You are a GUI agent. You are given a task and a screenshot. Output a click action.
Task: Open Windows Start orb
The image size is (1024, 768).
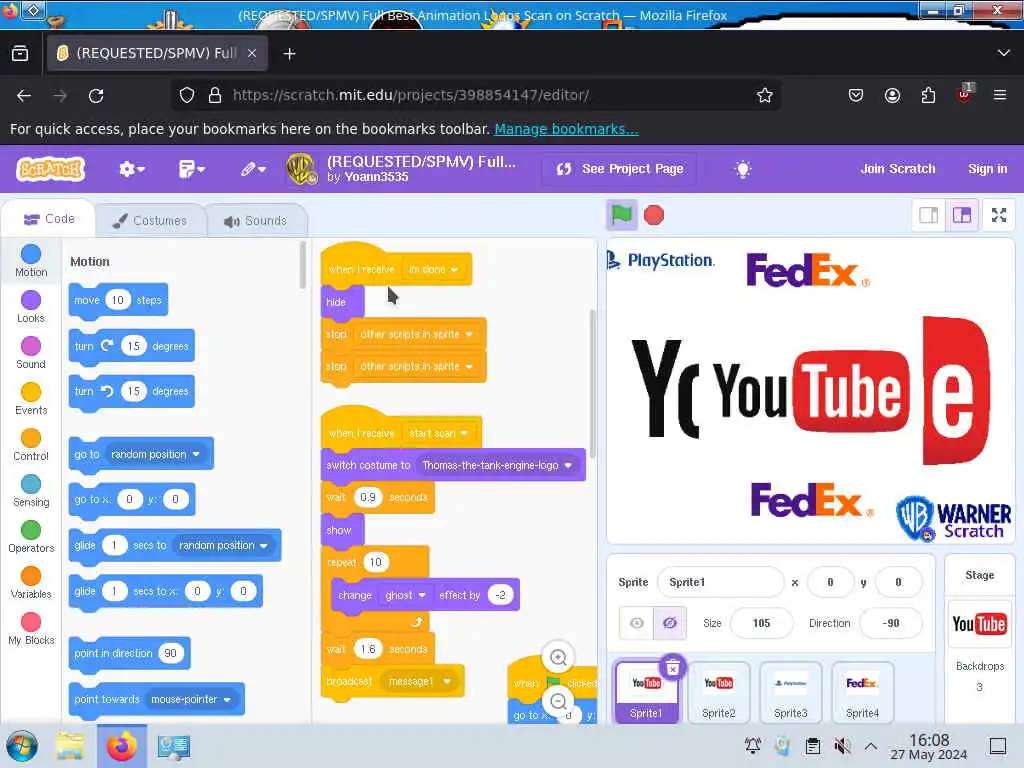(x=22, y=746)
